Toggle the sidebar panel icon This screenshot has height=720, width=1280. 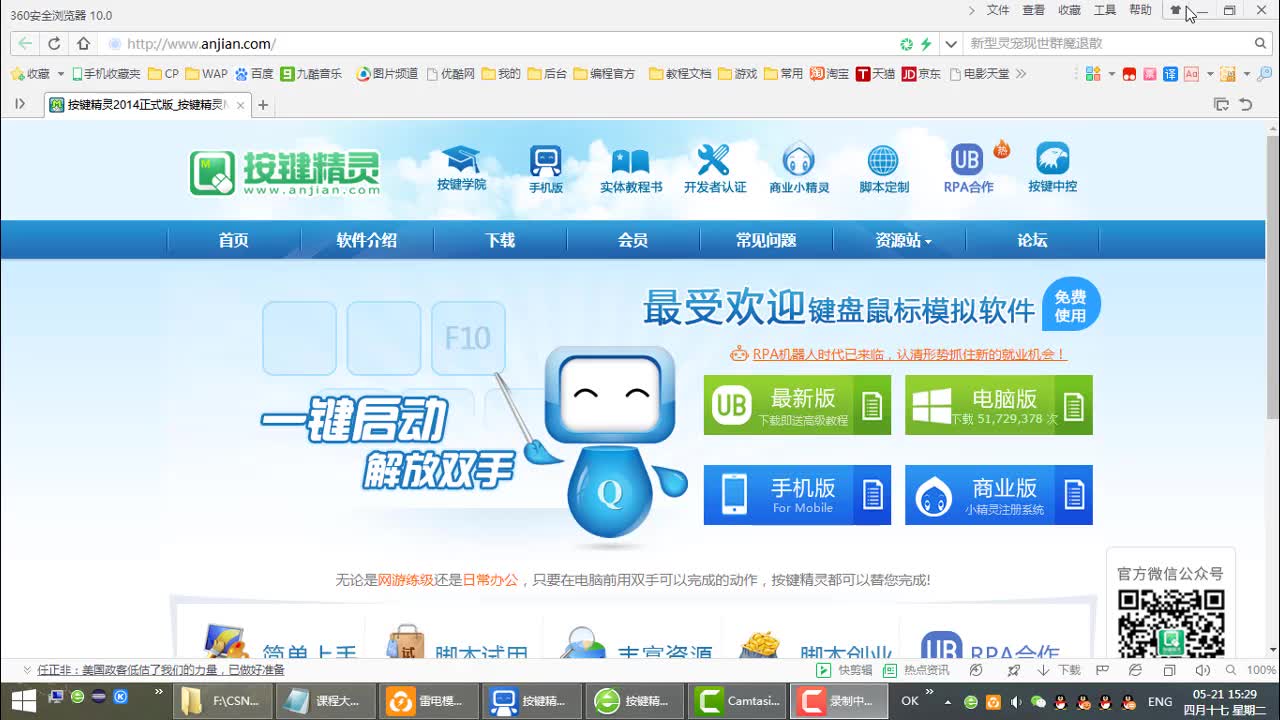coord(20,104)
